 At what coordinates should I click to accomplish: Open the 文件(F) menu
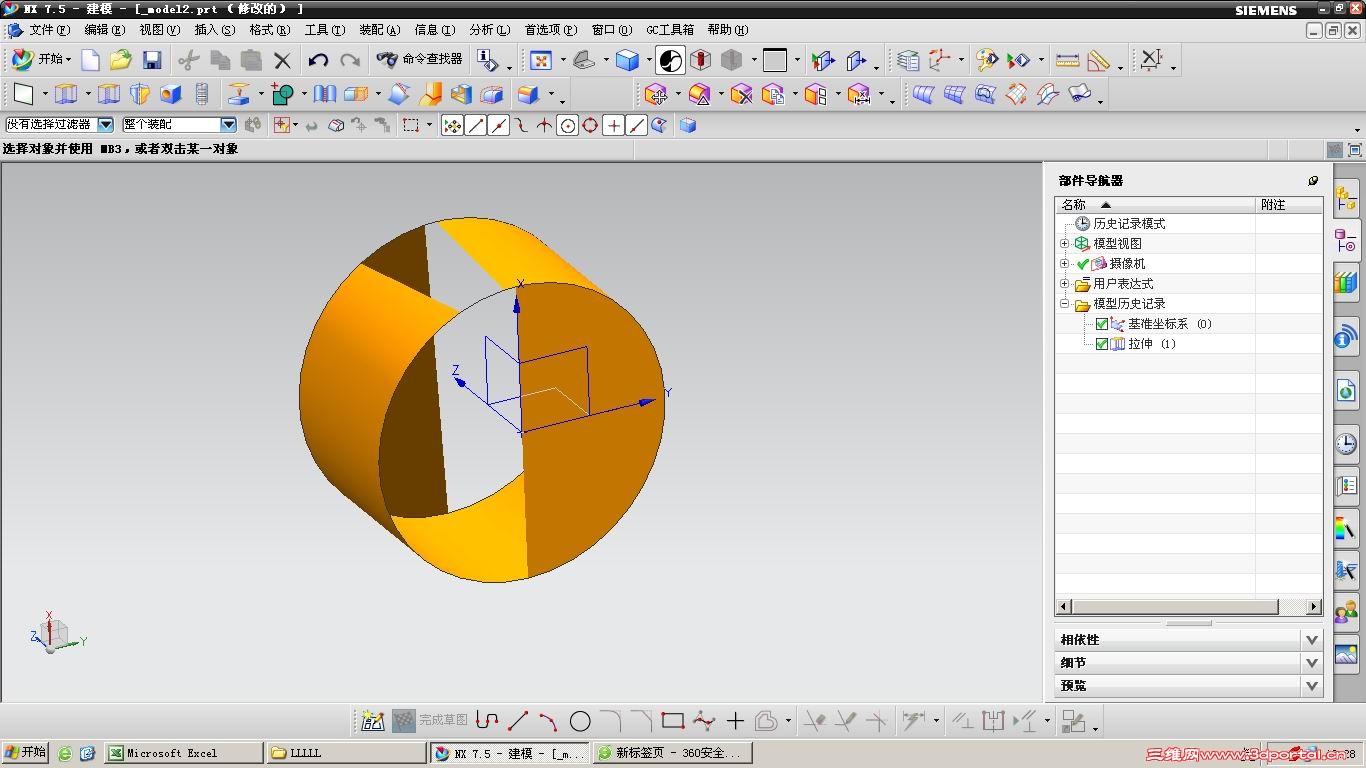[x=49, y=30]
